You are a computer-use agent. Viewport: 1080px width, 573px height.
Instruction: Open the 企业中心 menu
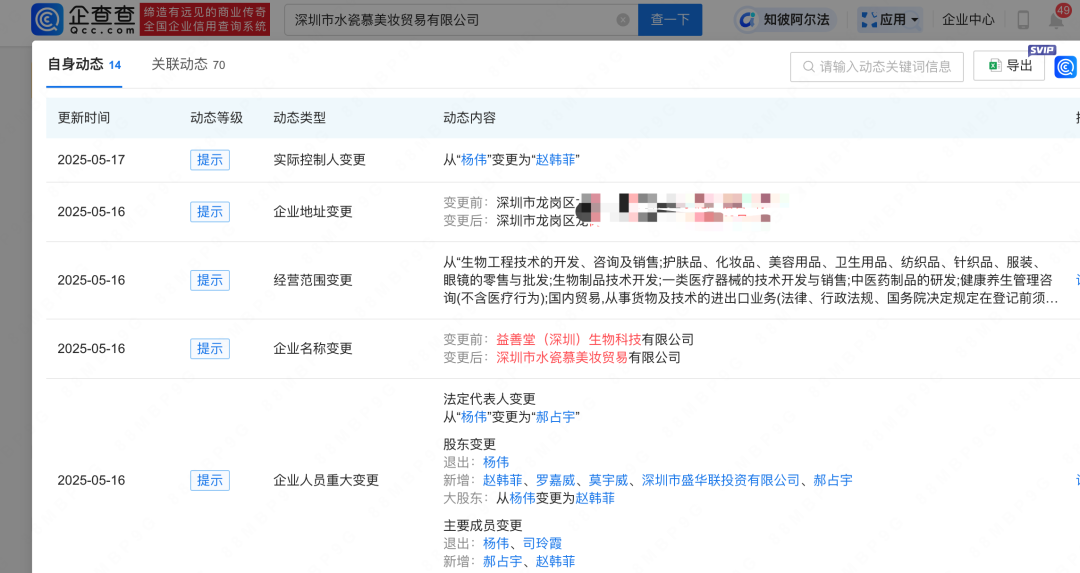point(968,19)
